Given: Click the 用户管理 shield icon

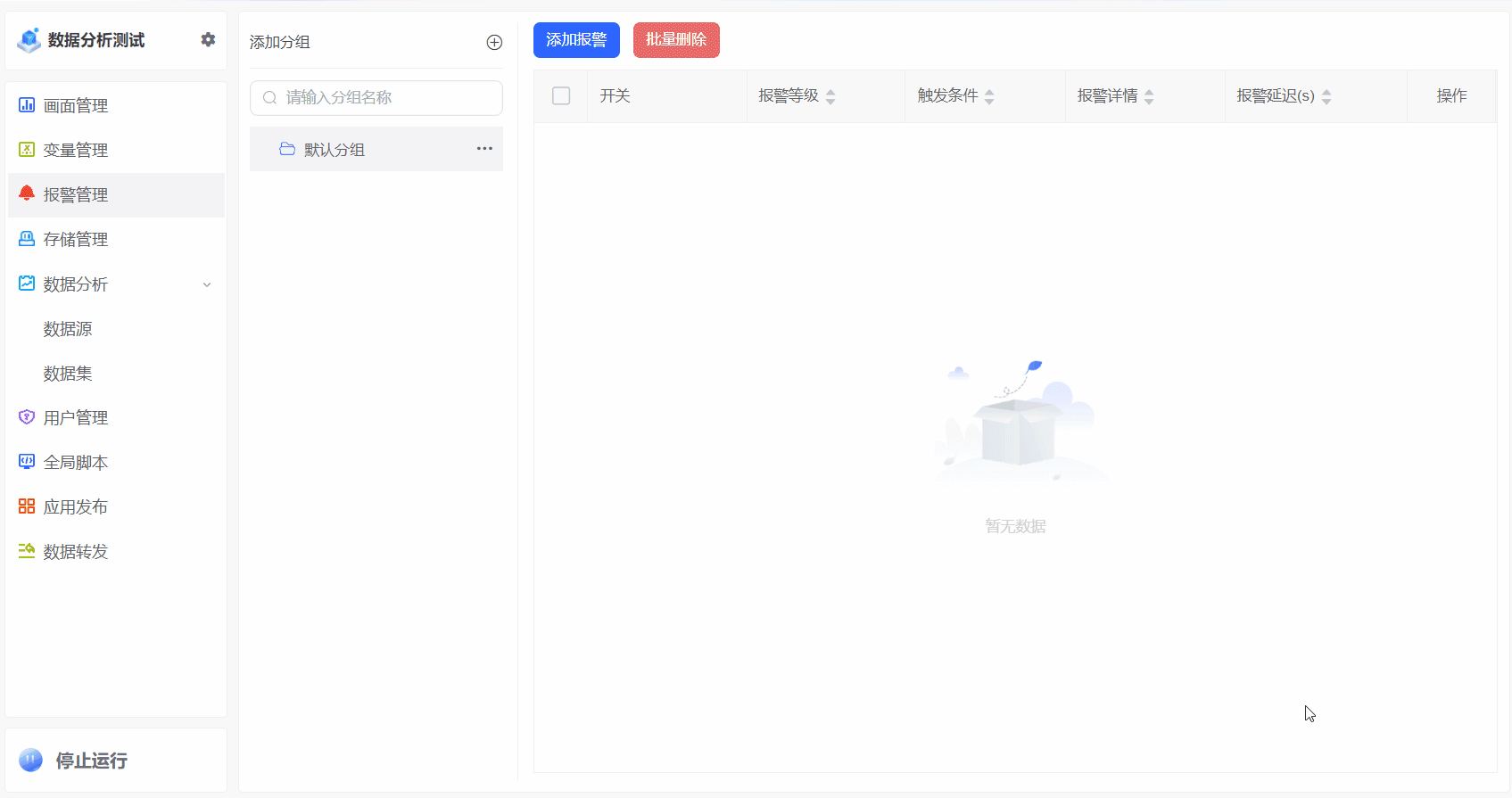Looking at the screenshot, I should tap(27, 417).
